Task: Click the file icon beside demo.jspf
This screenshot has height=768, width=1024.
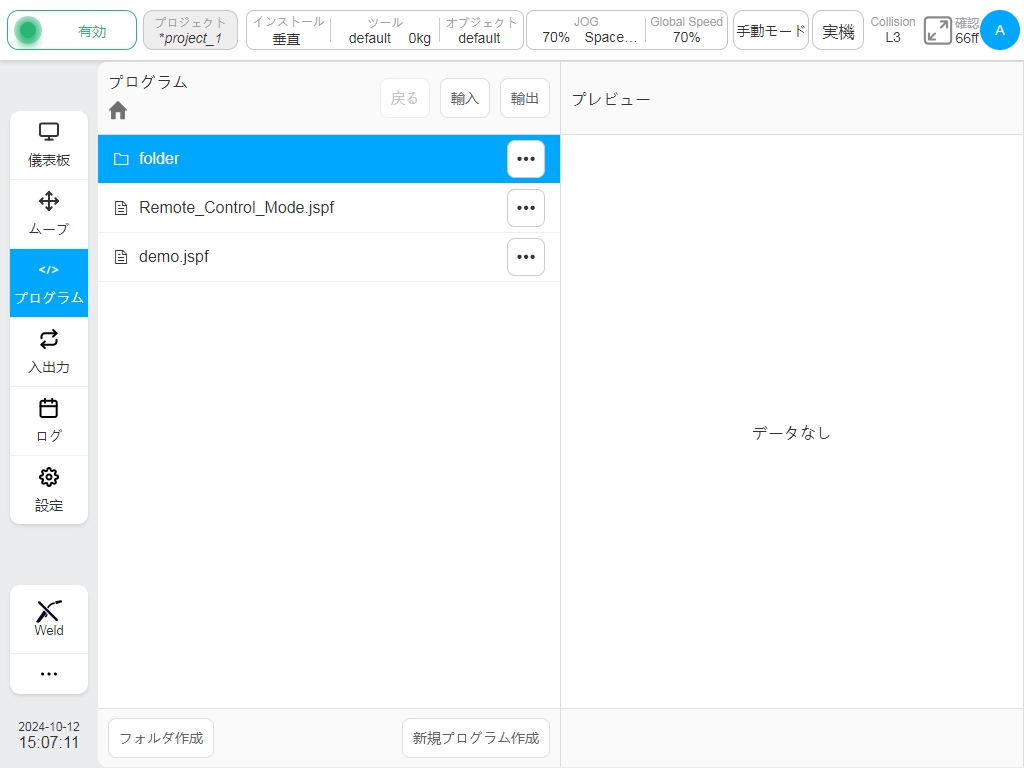Action: pyautogui.click(x=121, y=257)
